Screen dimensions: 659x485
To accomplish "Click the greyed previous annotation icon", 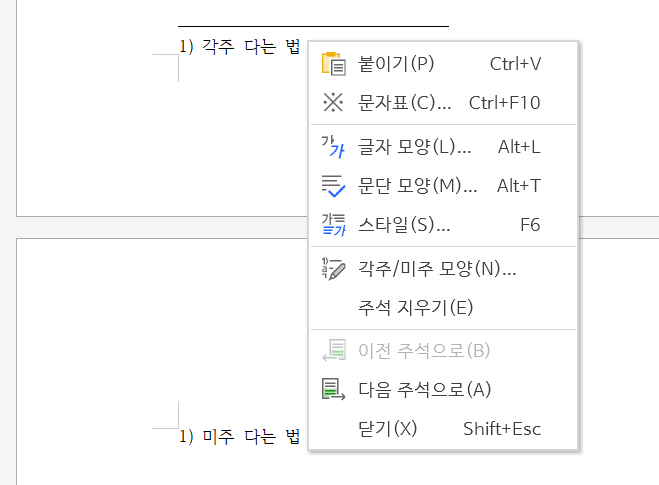I will (334, 350).
